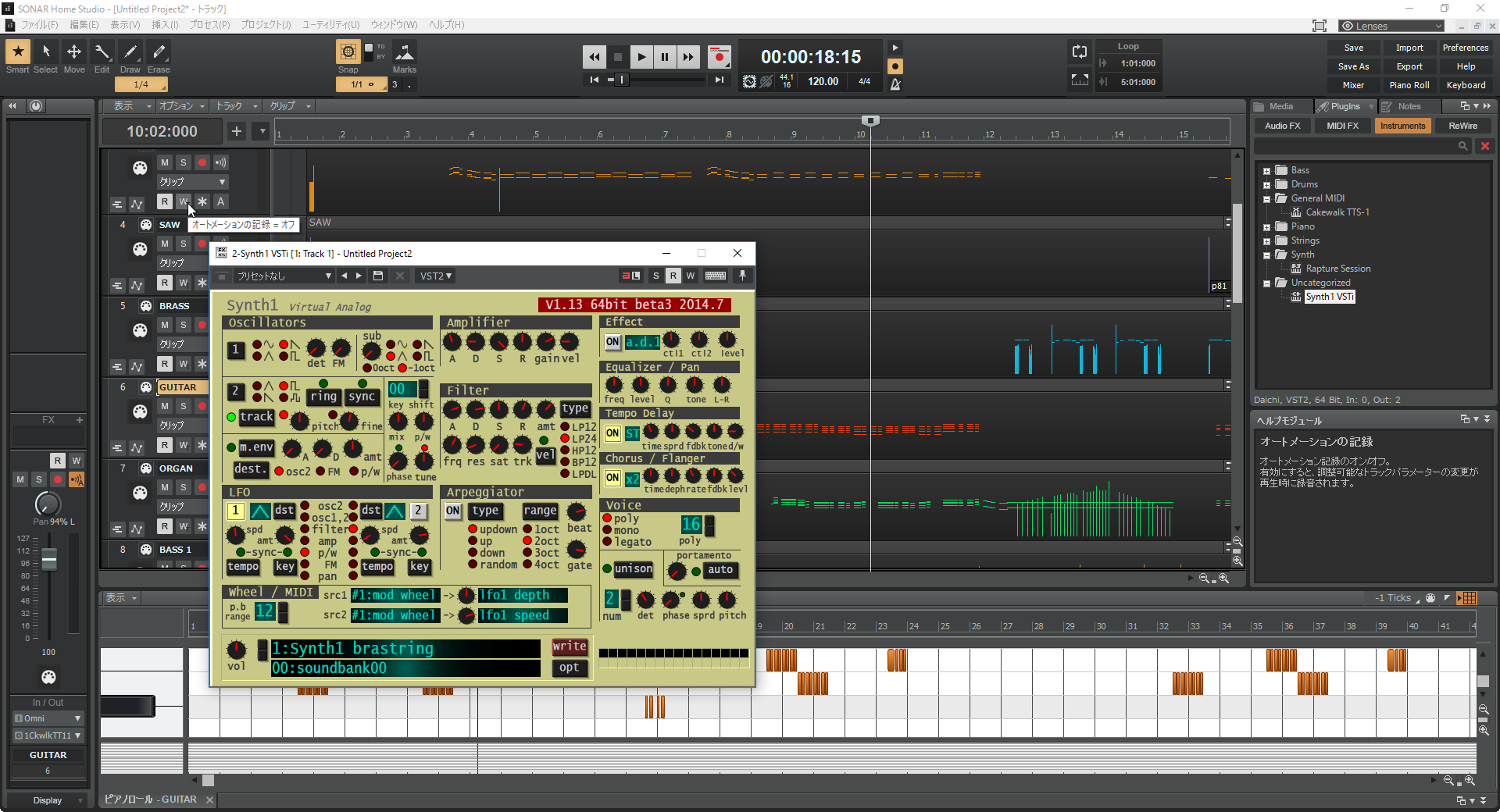Open the preset name dropdown in plugin header
Screen dimensions: 1500x812
(284, 276)
